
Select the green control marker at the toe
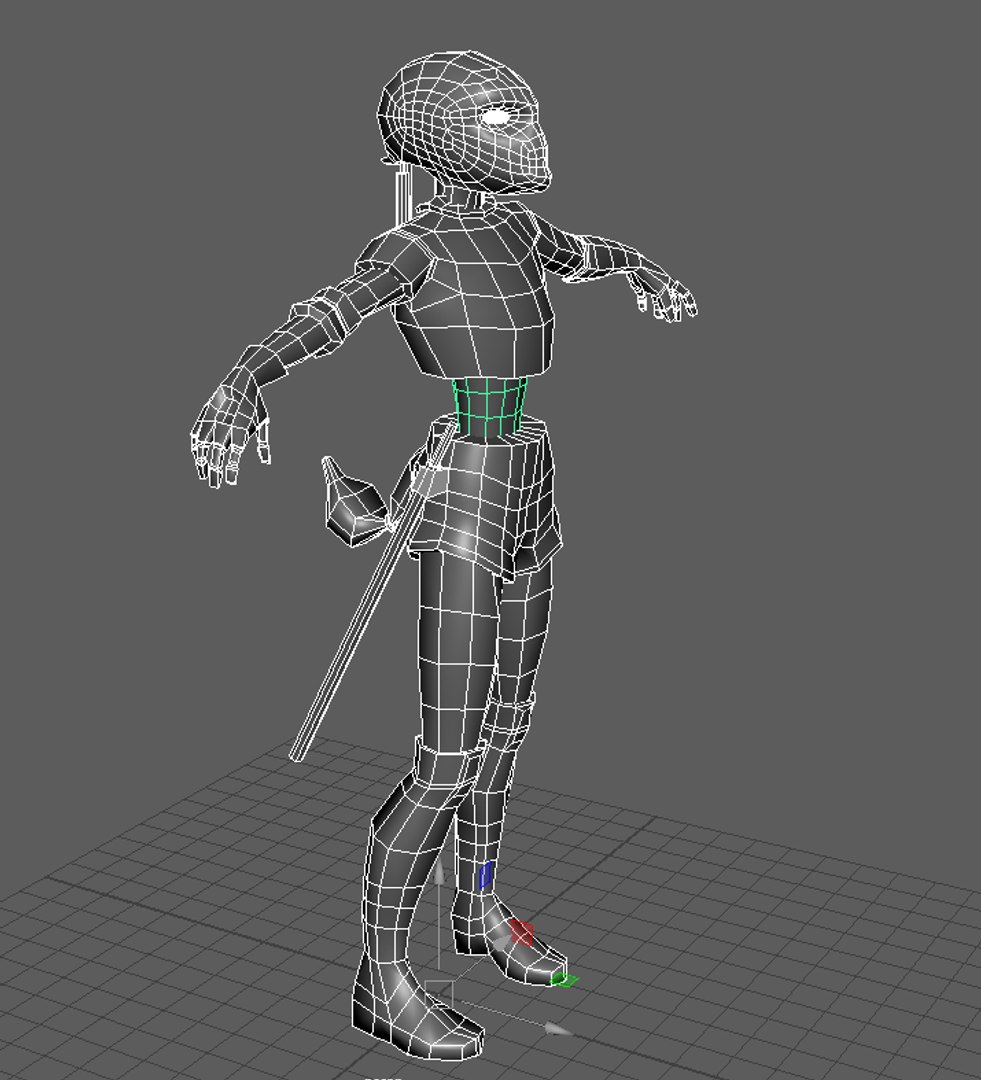tap(564, 979)
